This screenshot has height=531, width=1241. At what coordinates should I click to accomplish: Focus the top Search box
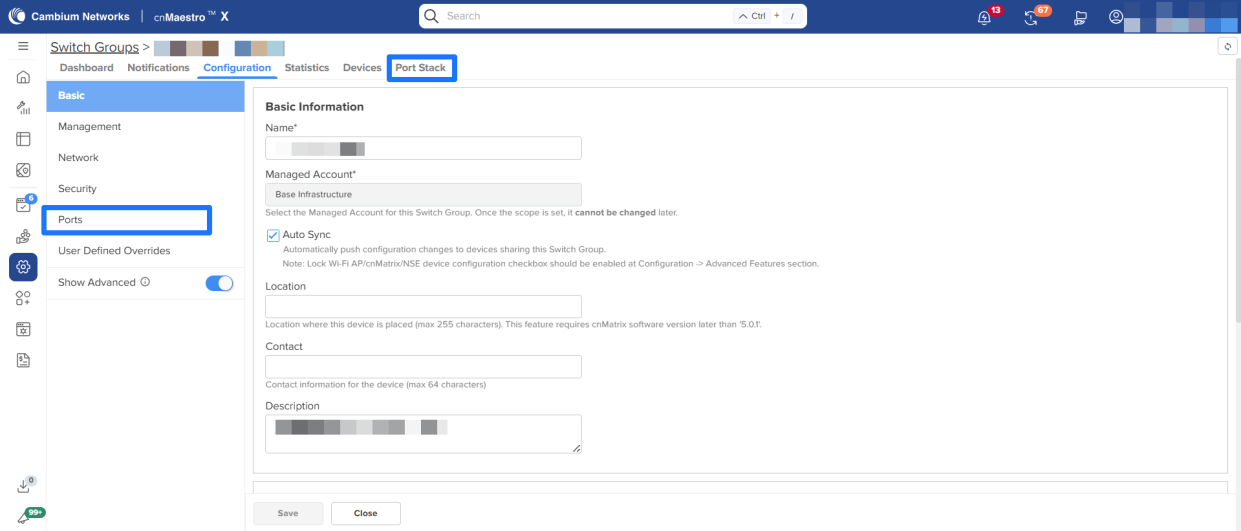tap(580, 16)
